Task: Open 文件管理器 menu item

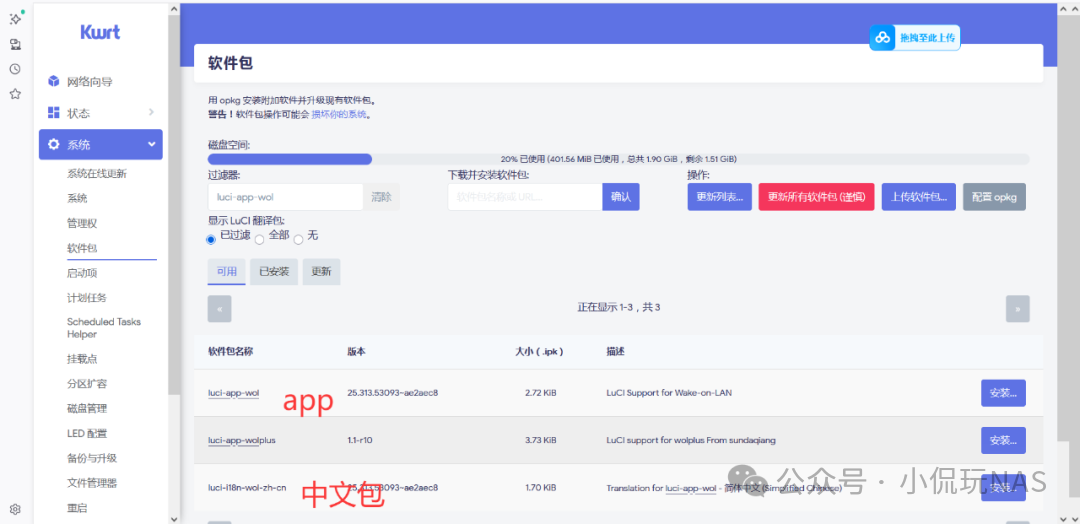Action: pyautogui.click(x=92, y=483)
